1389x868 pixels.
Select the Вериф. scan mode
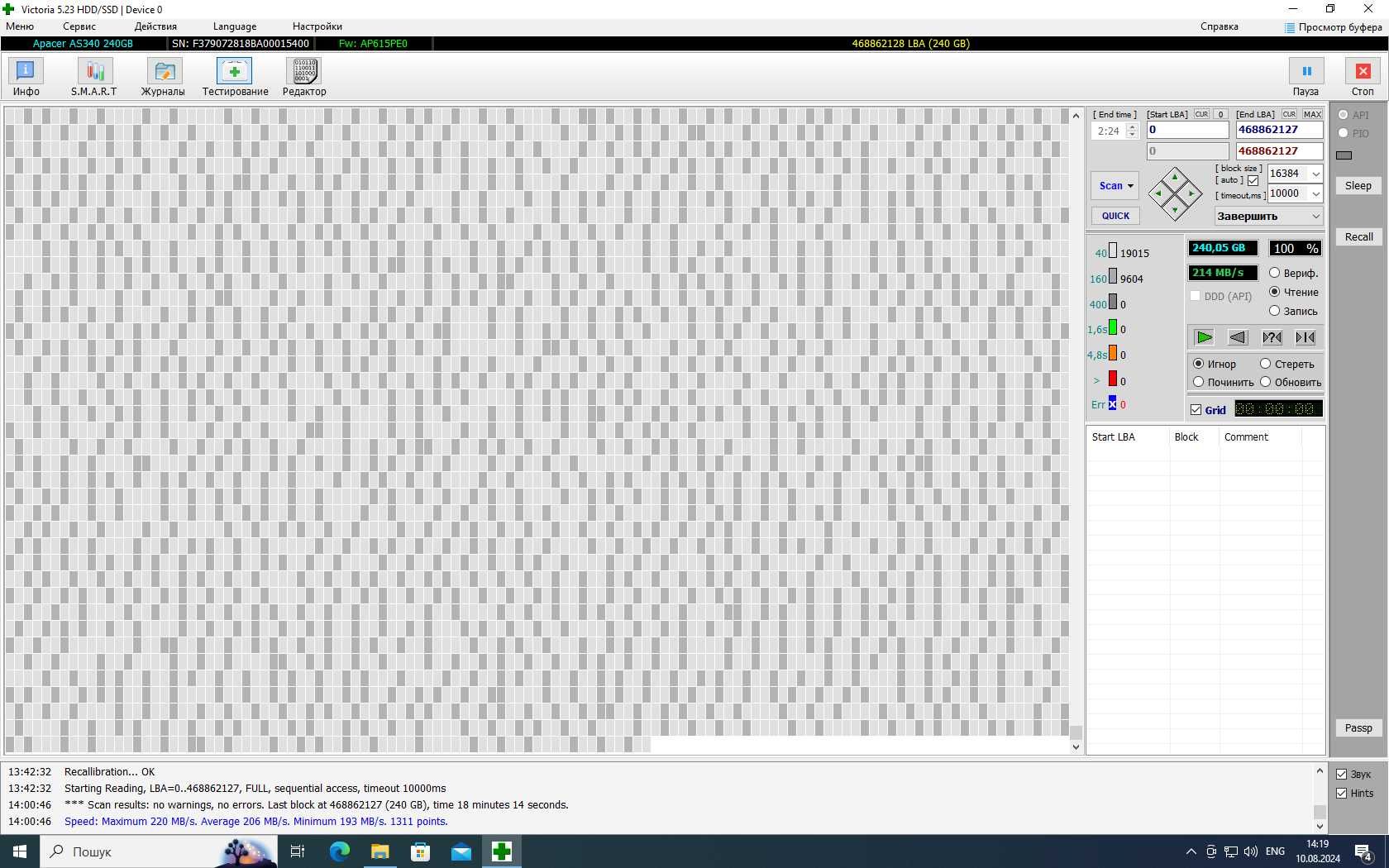1296,273
